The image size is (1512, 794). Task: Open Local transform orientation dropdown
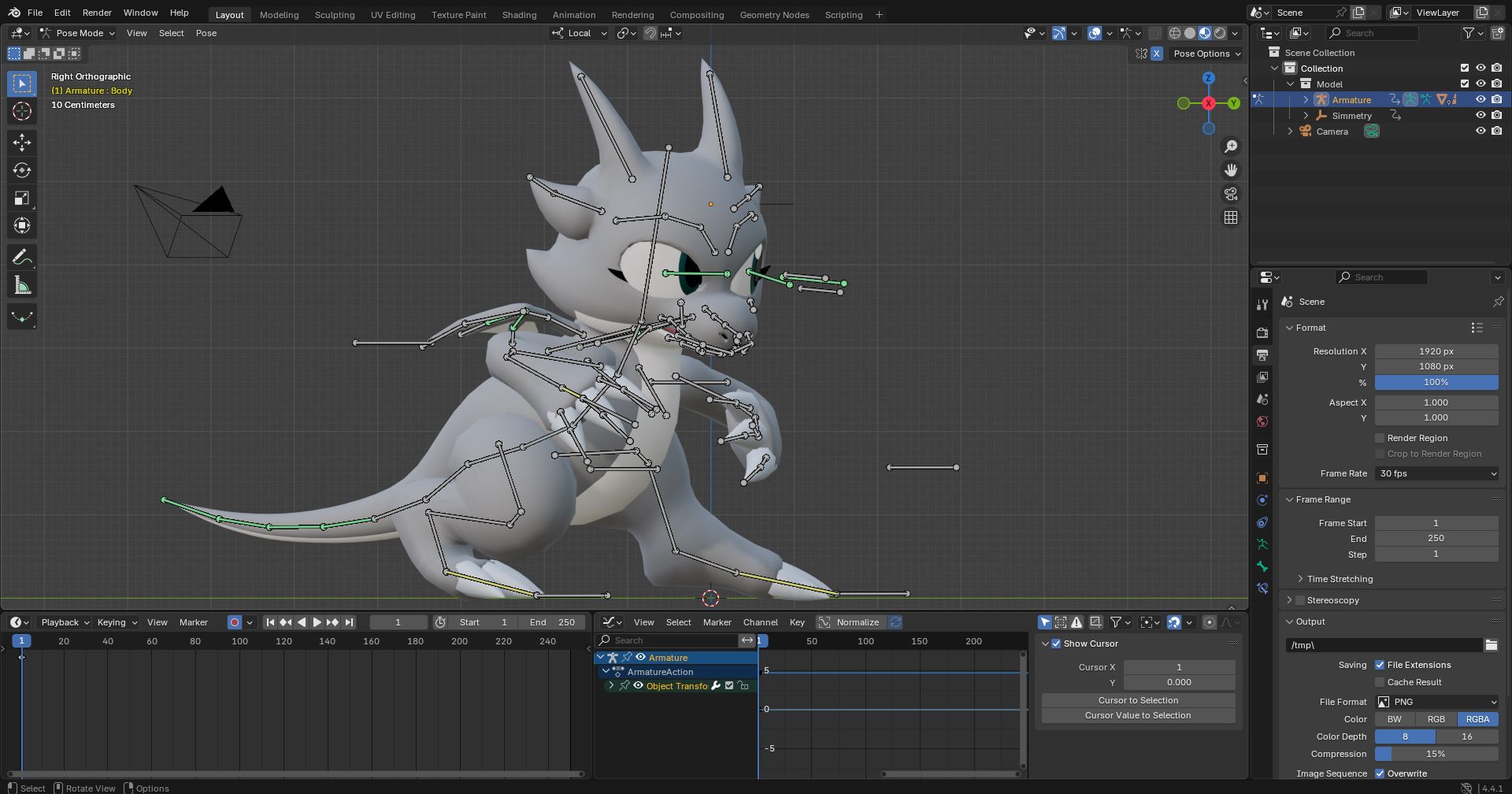[x=580, y=33]
